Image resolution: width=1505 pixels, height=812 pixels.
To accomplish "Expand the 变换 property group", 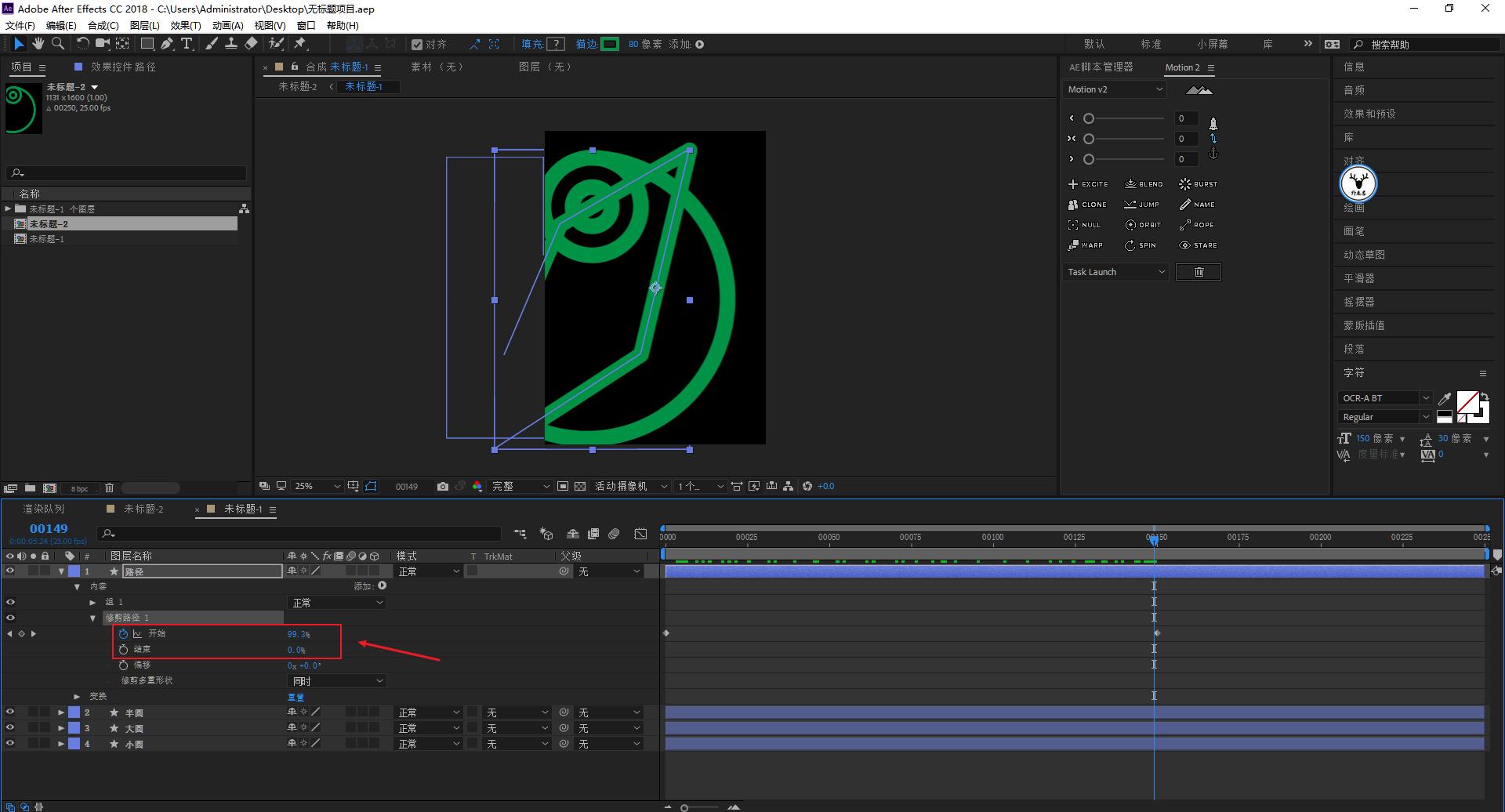I will 77,697.
